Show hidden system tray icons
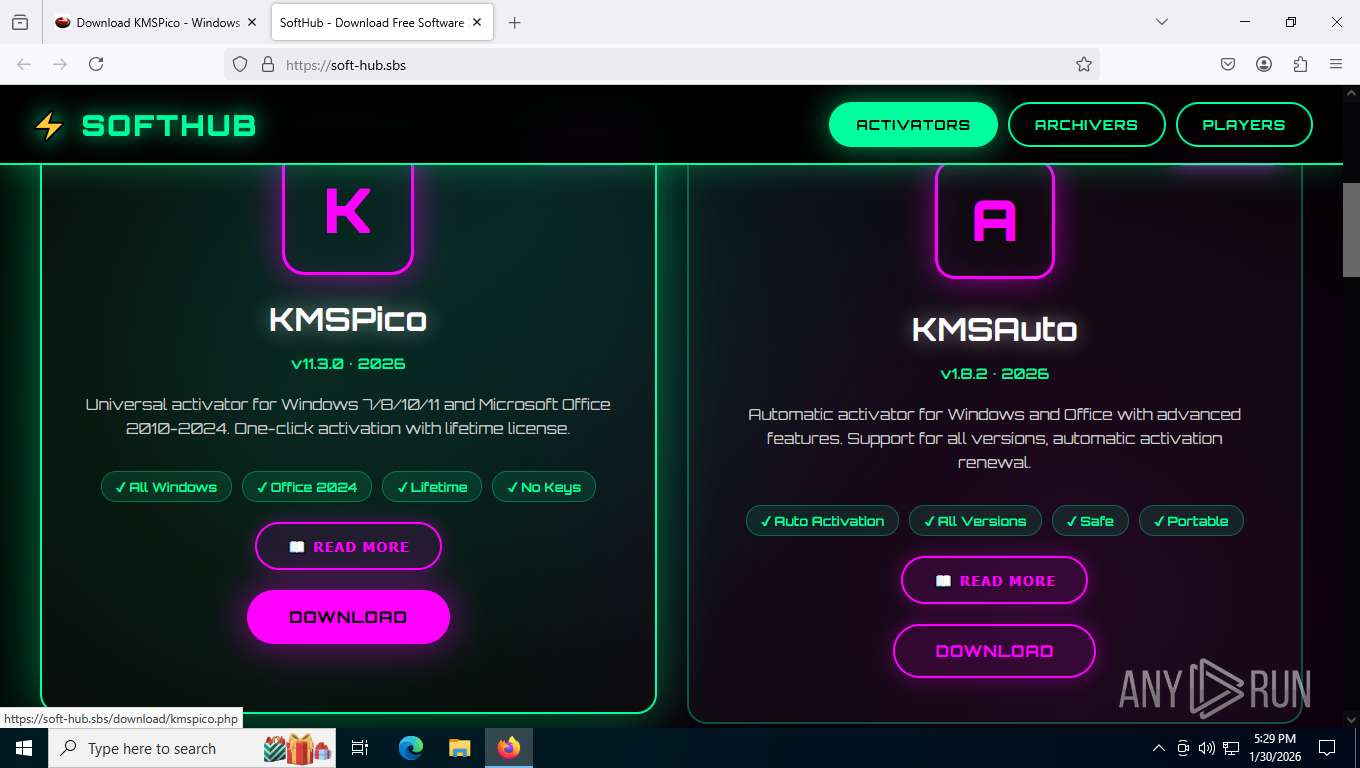The image size is (1360, 768). pos(1159,748)
